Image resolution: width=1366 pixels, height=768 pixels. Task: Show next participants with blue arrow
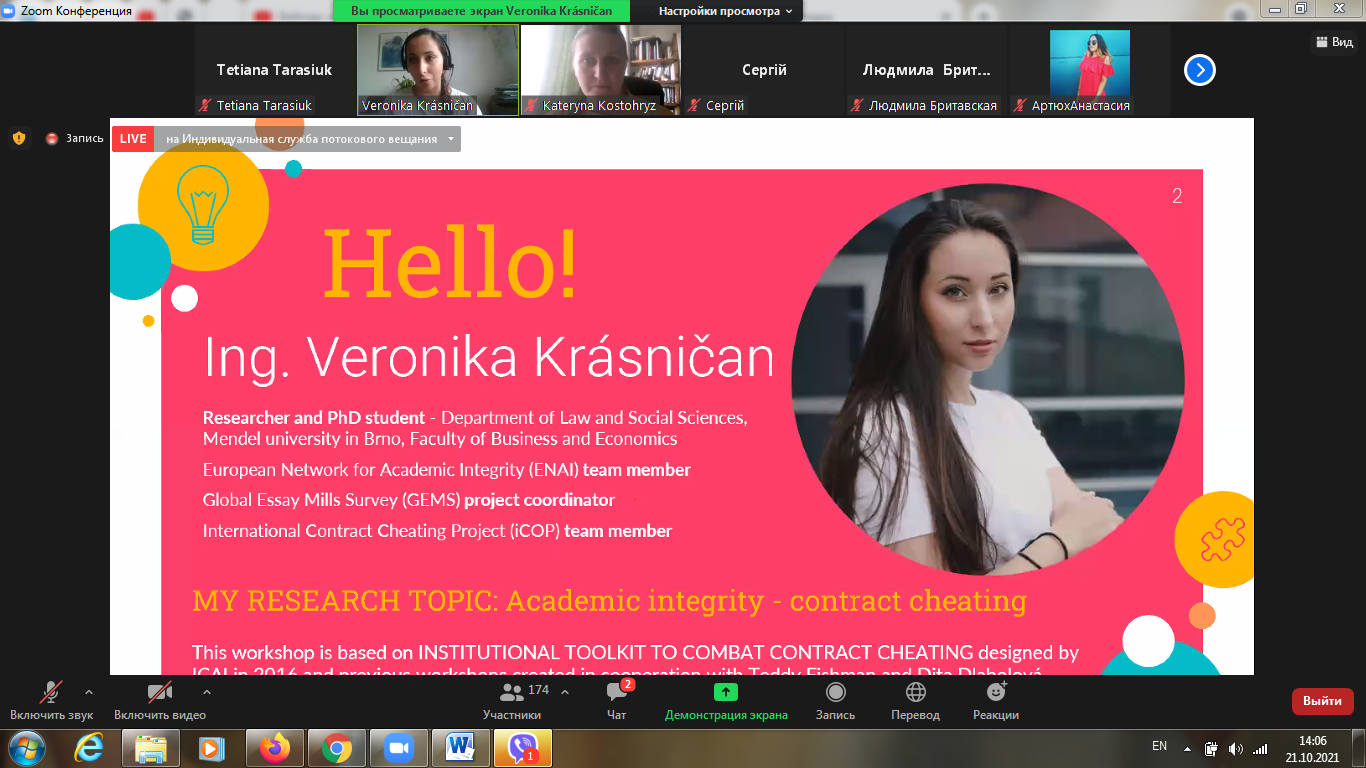1199,70
